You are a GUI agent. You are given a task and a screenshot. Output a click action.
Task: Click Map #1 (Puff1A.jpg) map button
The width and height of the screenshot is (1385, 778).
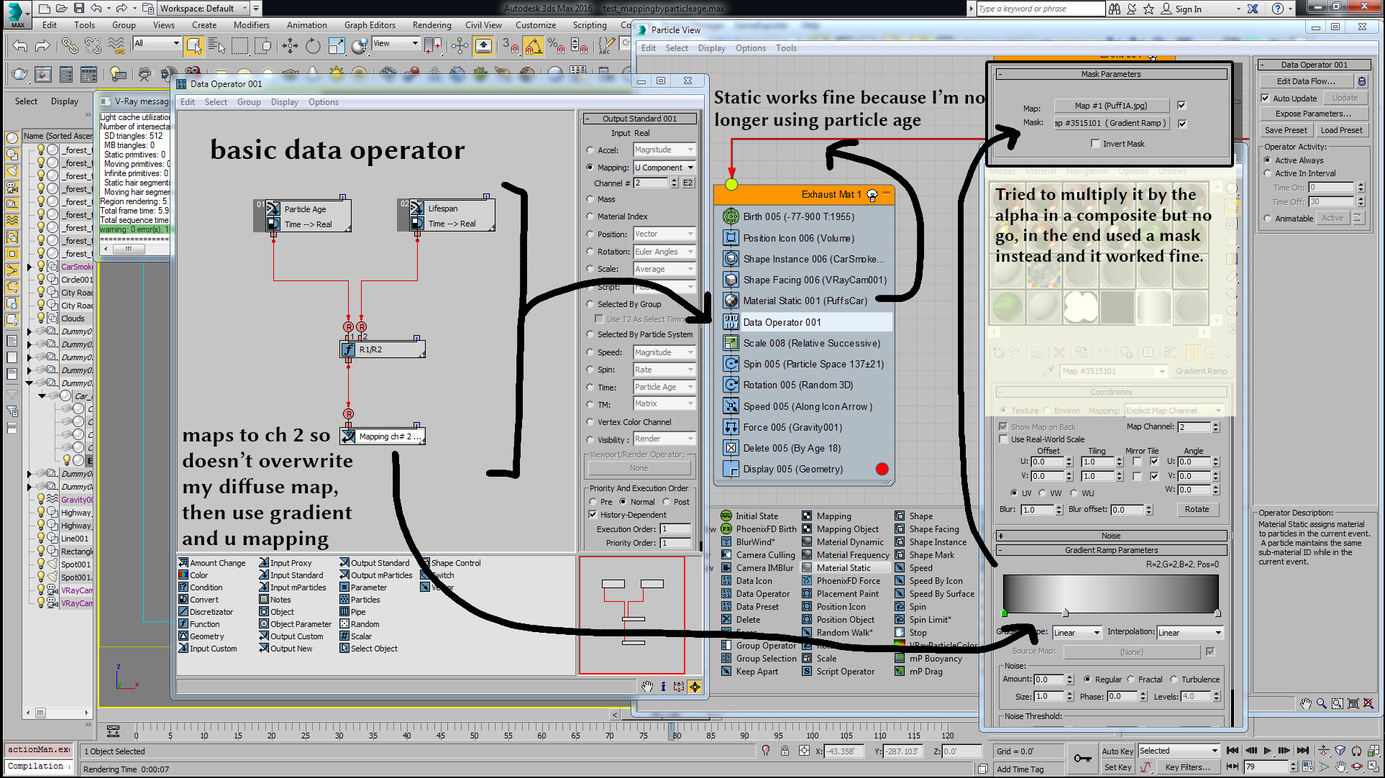[x=1111, y=105]
